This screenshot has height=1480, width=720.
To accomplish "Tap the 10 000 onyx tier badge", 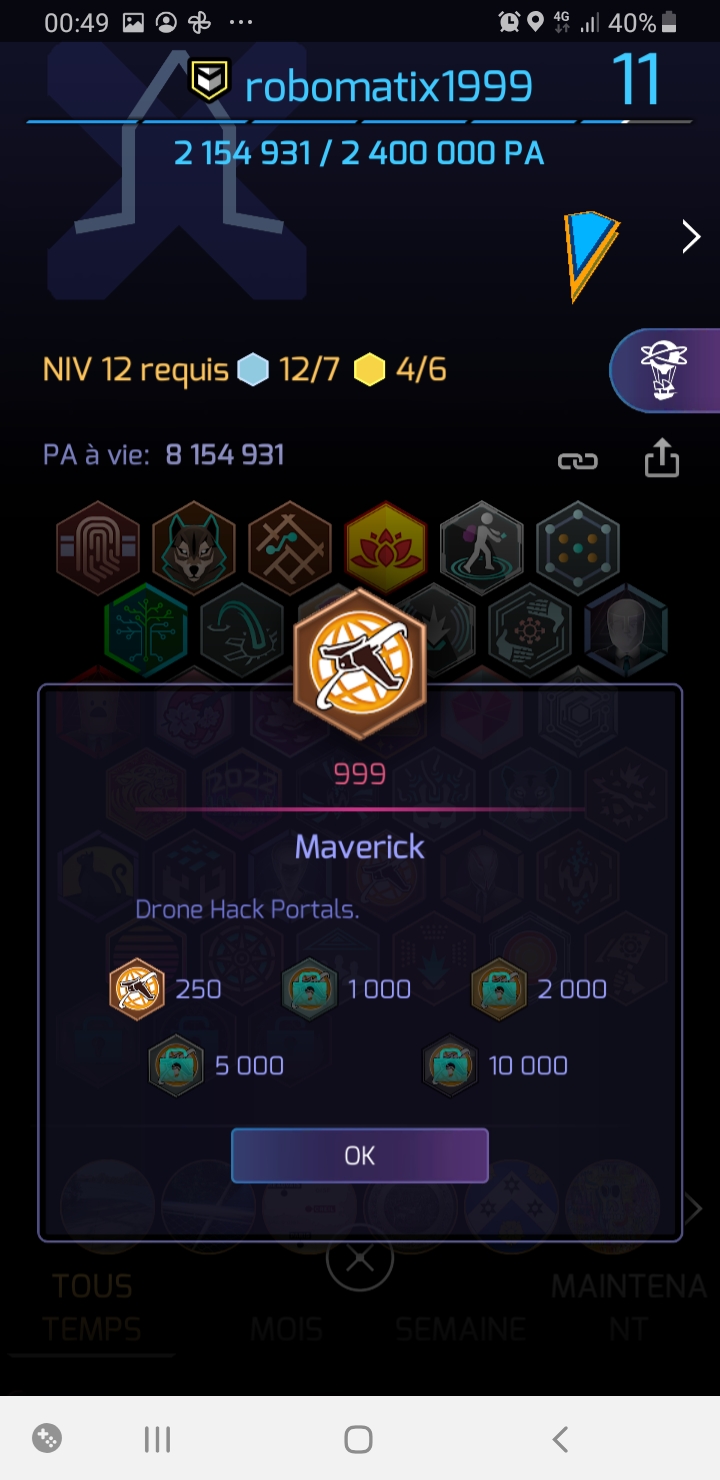I will click(x=450, y=1065).
